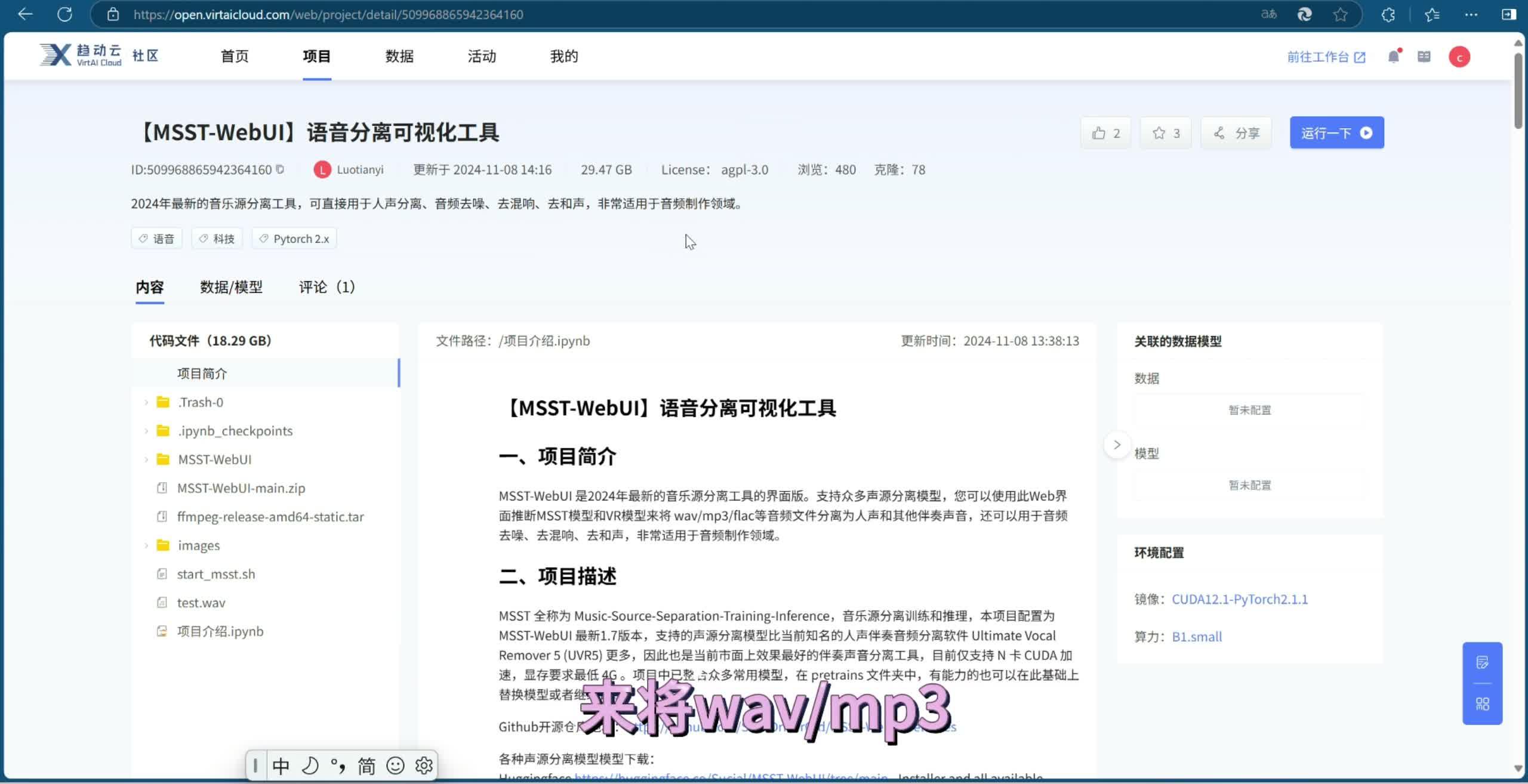1528x784 pixels.
Task: Toggle Chinese/English input with the 中 icon
Action: click(x=281, y=766)
